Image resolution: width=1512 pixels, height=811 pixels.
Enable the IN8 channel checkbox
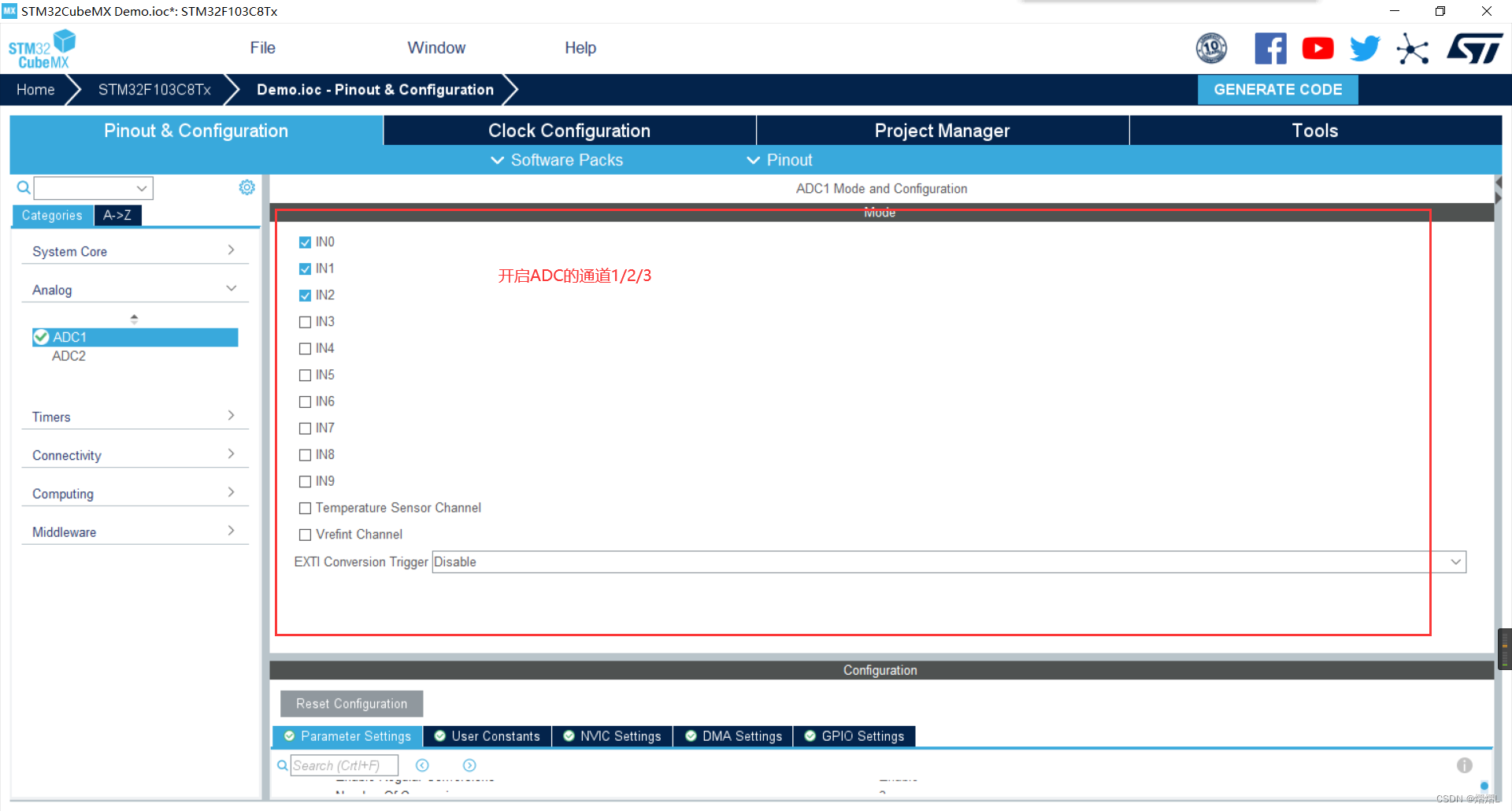pos(305,455)
